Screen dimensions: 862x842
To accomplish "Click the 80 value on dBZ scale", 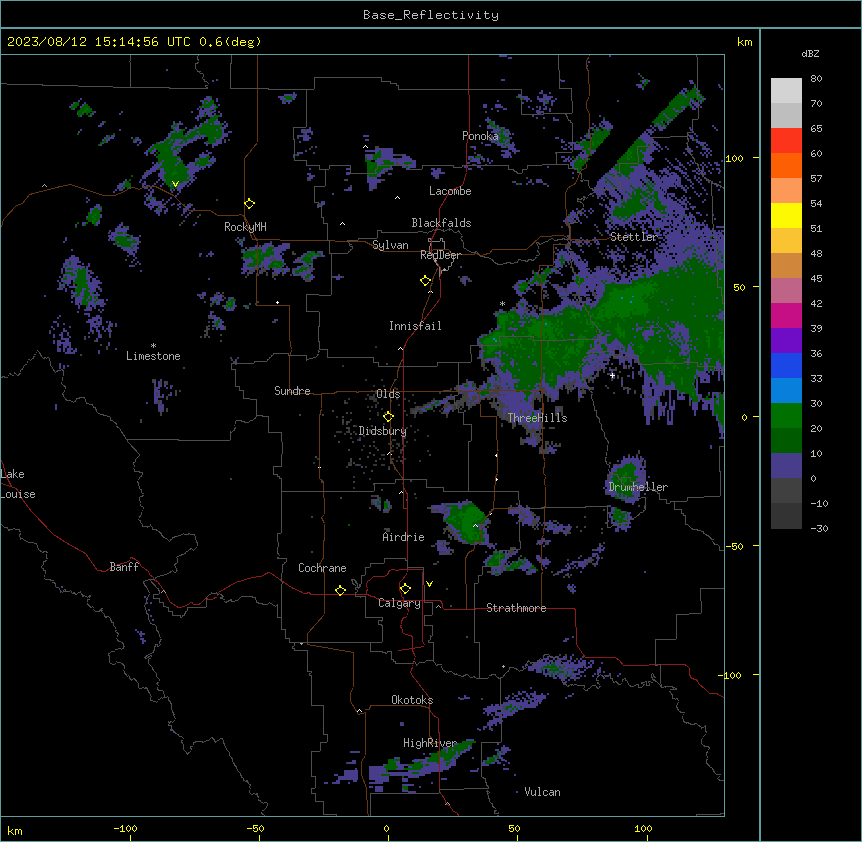I will [816, 79].
